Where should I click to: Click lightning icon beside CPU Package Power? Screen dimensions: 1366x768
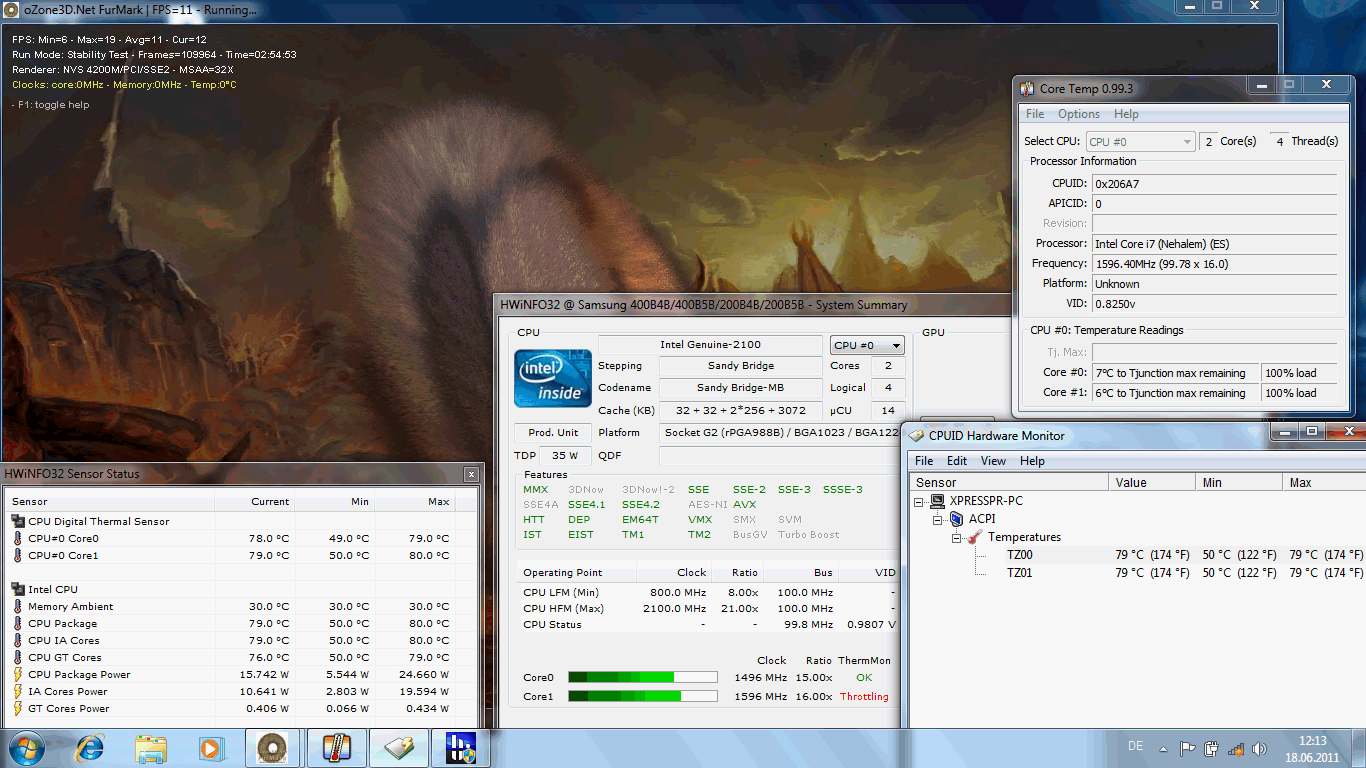(x=18, y=674)
